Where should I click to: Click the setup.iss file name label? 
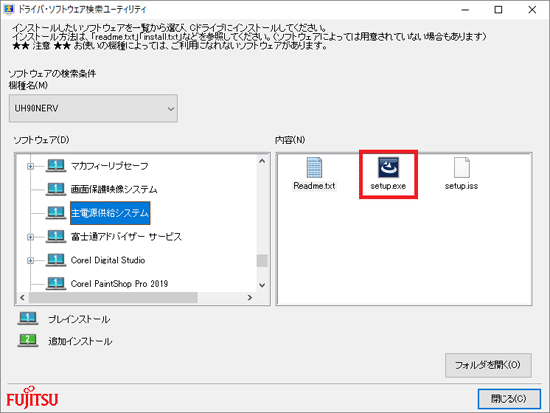[462, 186]
